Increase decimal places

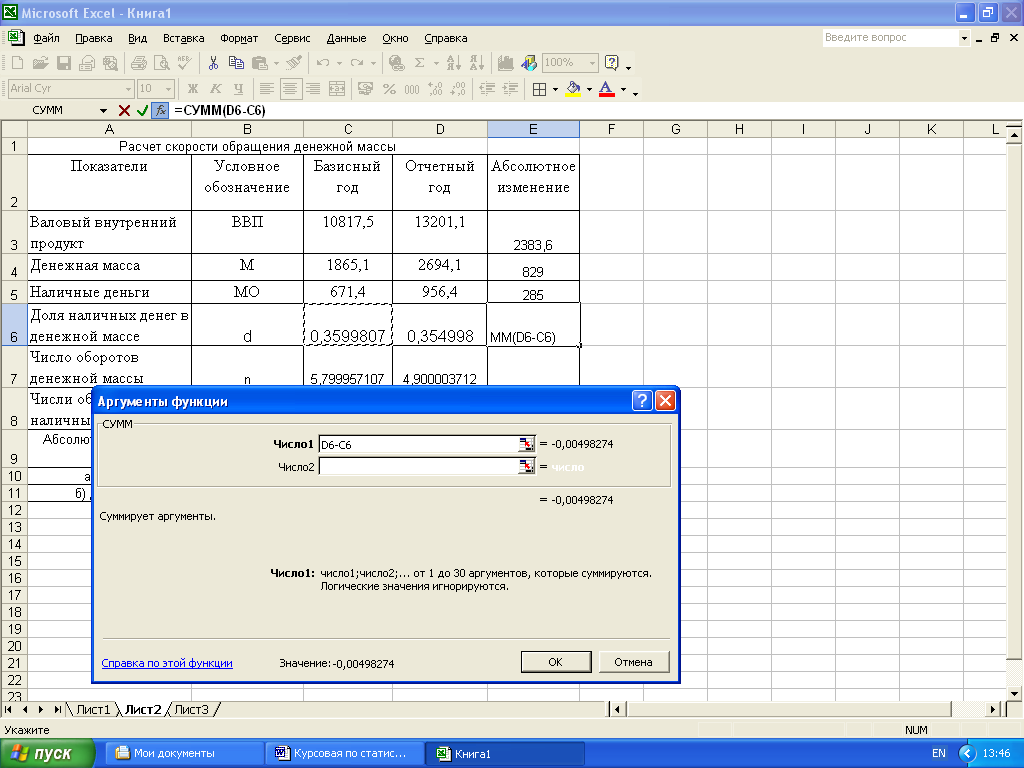coord(435,89)
